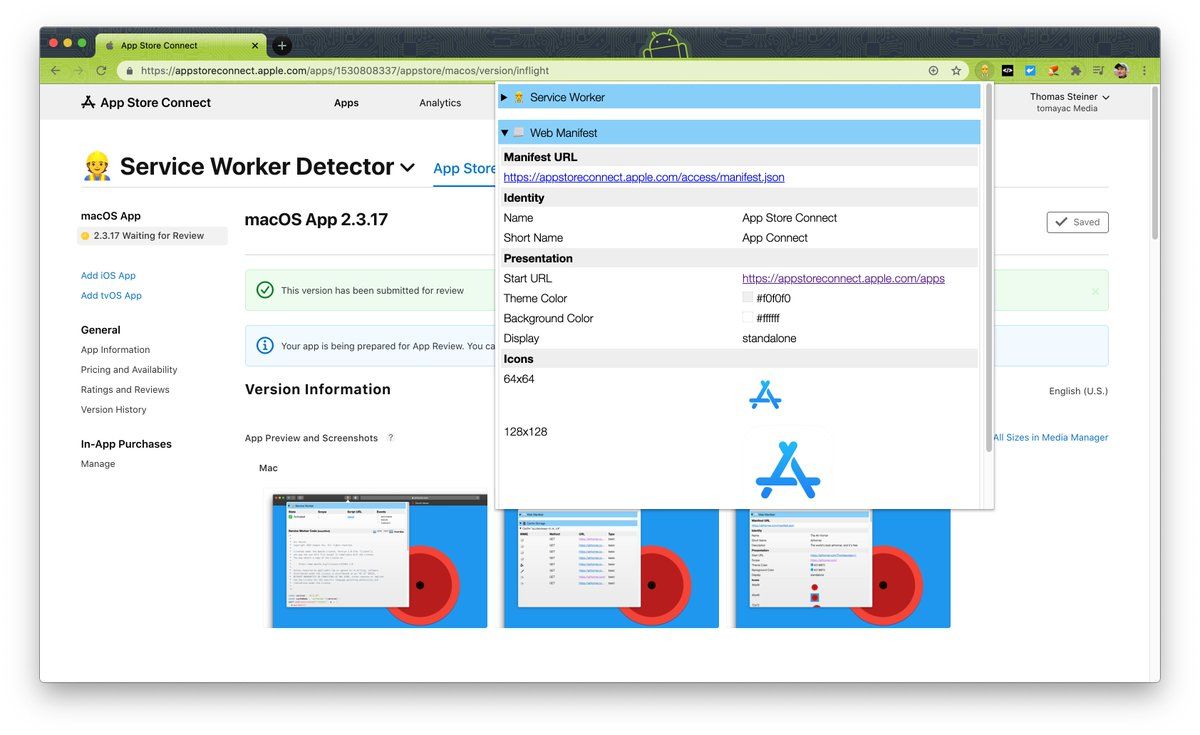This screenshot has height=735, width=1200.
Task: Open a new browser tab
Action: [282, 45]
